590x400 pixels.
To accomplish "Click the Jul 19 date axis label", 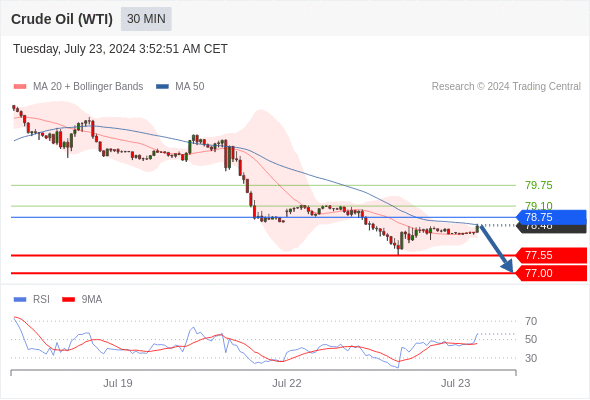I will click(x=118, y=383).
